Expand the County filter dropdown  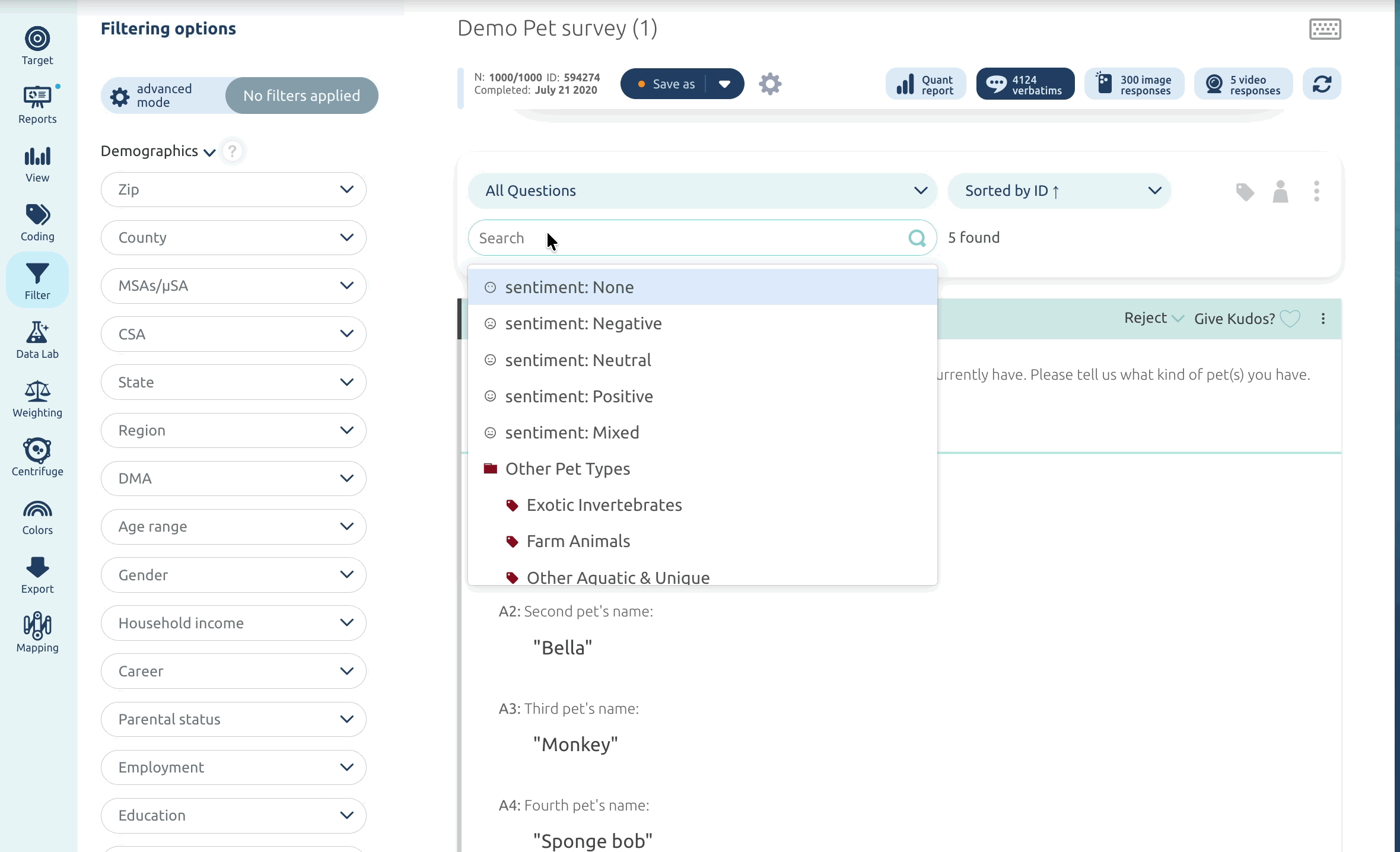coord(233,238)
